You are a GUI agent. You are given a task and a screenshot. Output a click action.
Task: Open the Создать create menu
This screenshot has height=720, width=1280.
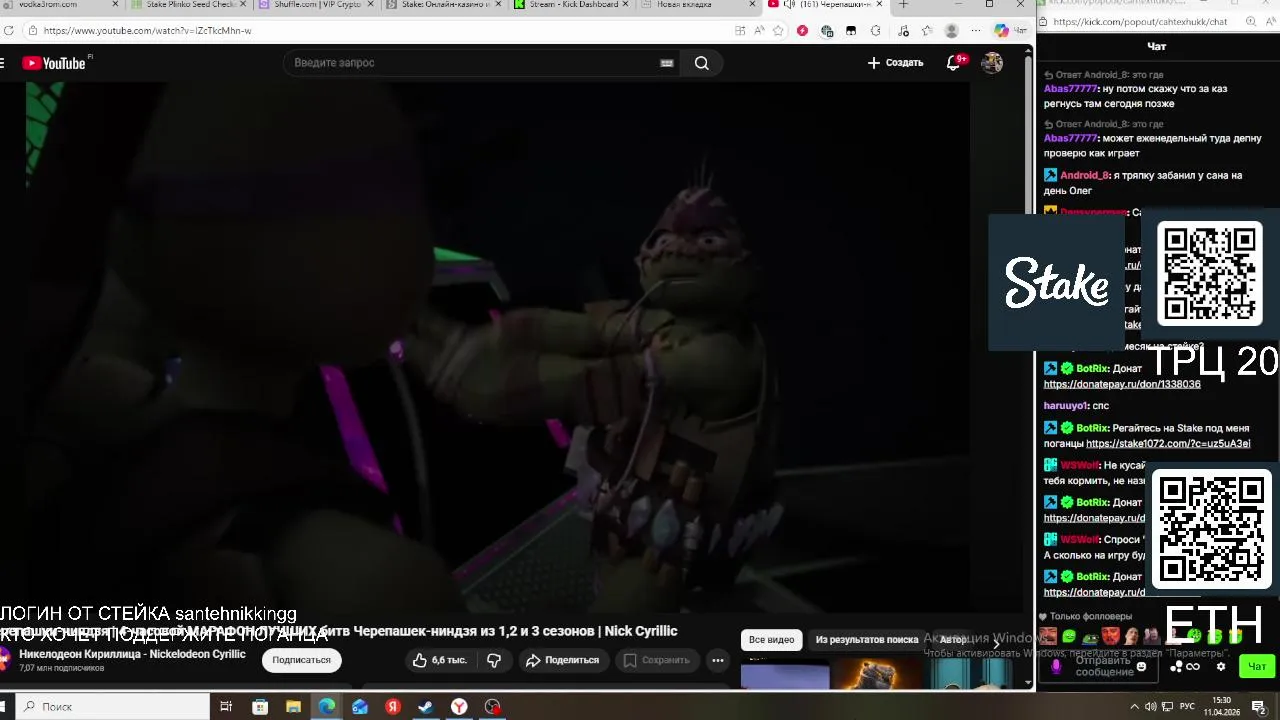pyautogui.click(x=895, y=63)
